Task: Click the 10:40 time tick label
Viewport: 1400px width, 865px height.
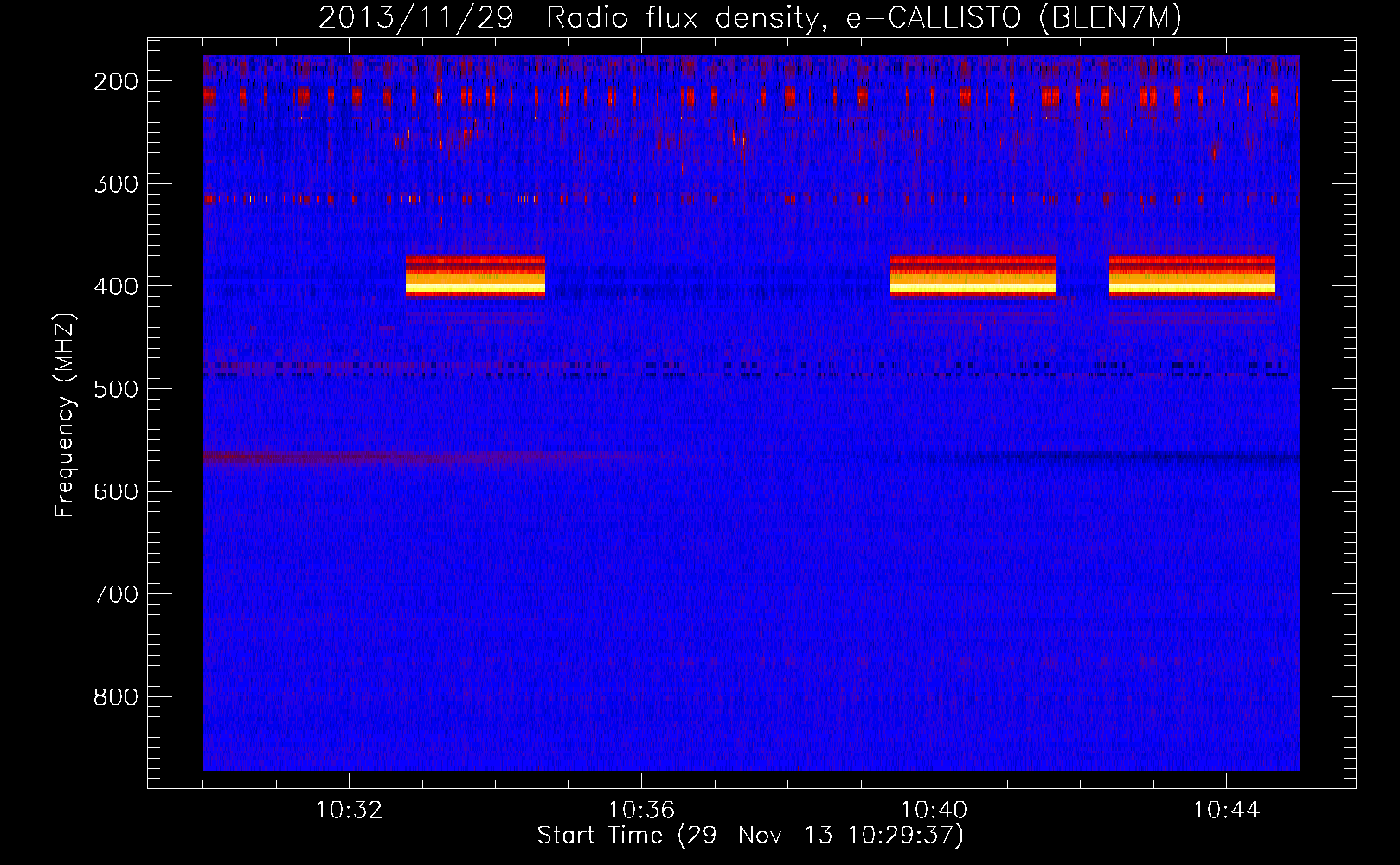Action: [934, 811]
